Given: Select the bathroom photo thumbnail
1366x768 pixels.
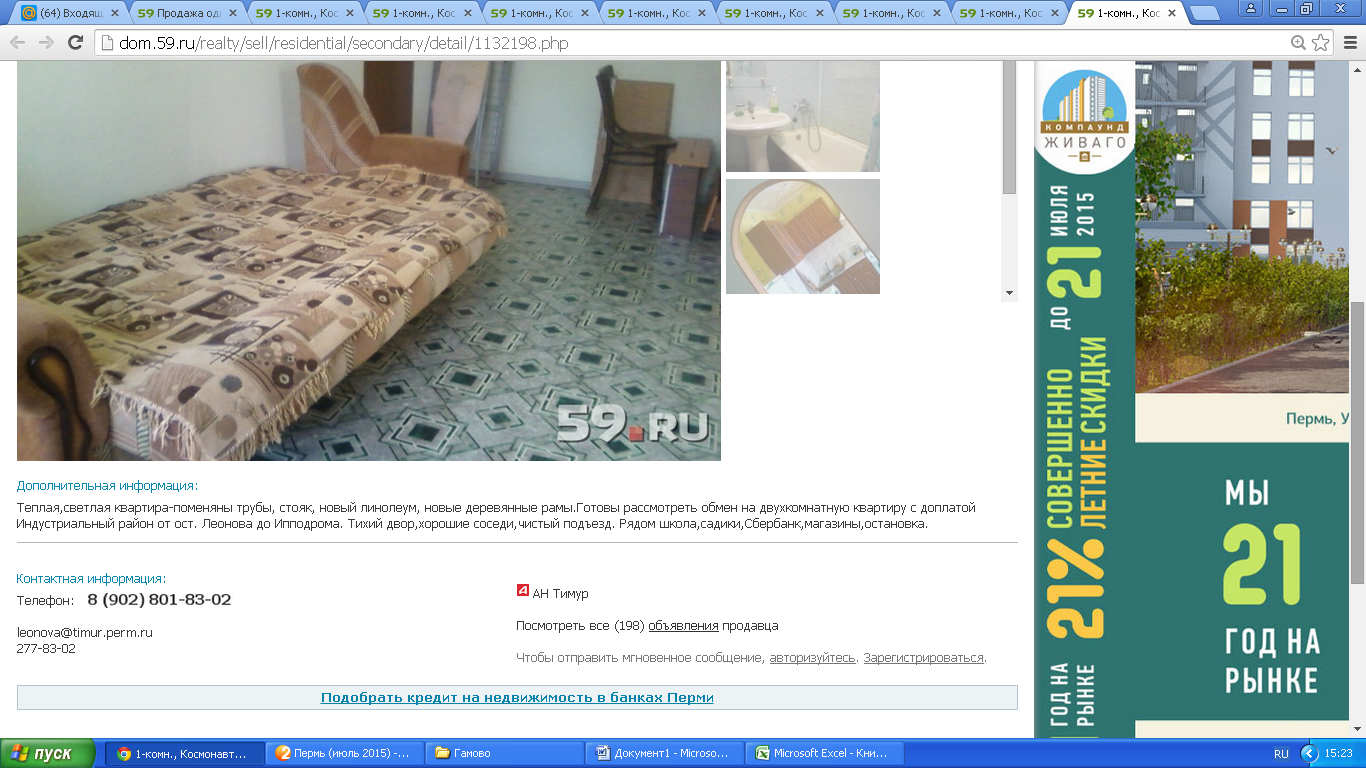Looking at the screenshot, I should [803, 116].
